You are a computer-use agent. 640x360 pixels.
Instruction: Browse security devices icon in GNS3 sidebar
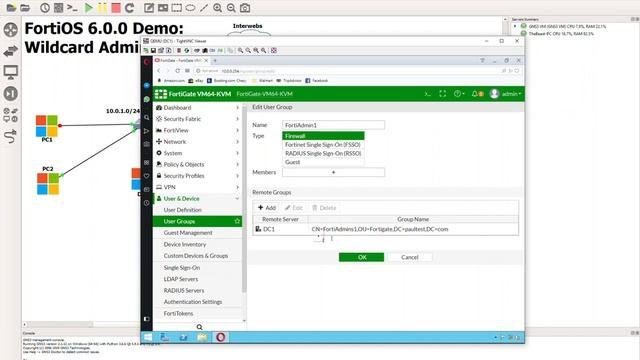pos(11,93)
